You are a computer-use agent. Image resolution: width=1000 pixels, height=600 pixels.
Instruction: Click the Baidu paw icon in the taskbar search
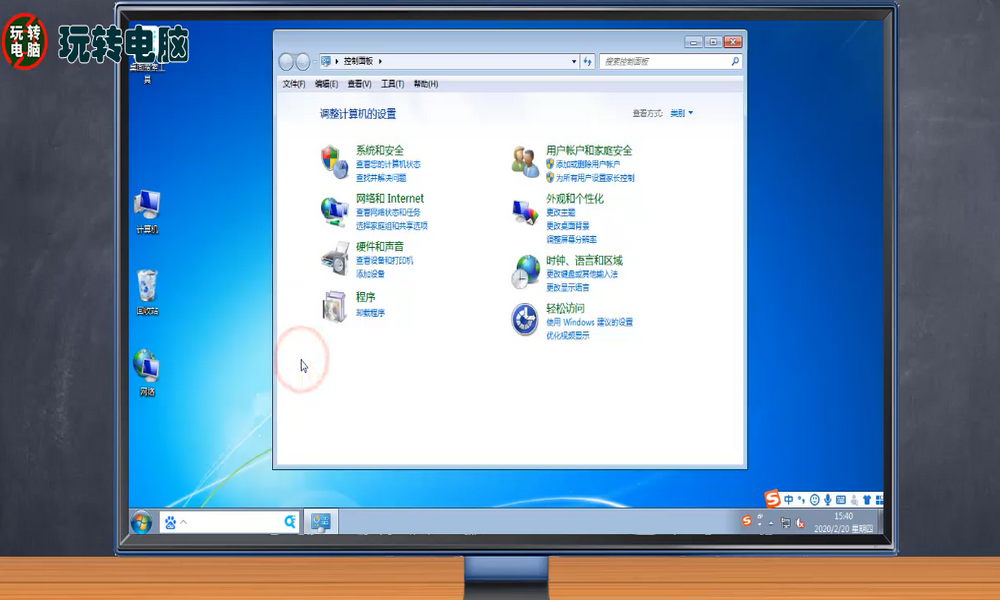[x=170, y=522]
